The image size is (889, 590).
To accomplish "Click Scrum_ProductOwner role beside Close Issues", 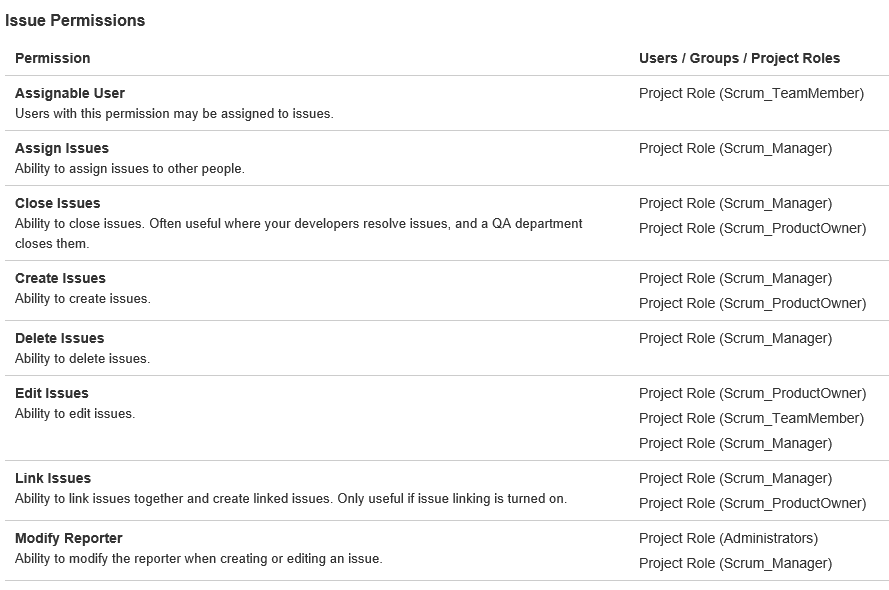I will 752,228.
